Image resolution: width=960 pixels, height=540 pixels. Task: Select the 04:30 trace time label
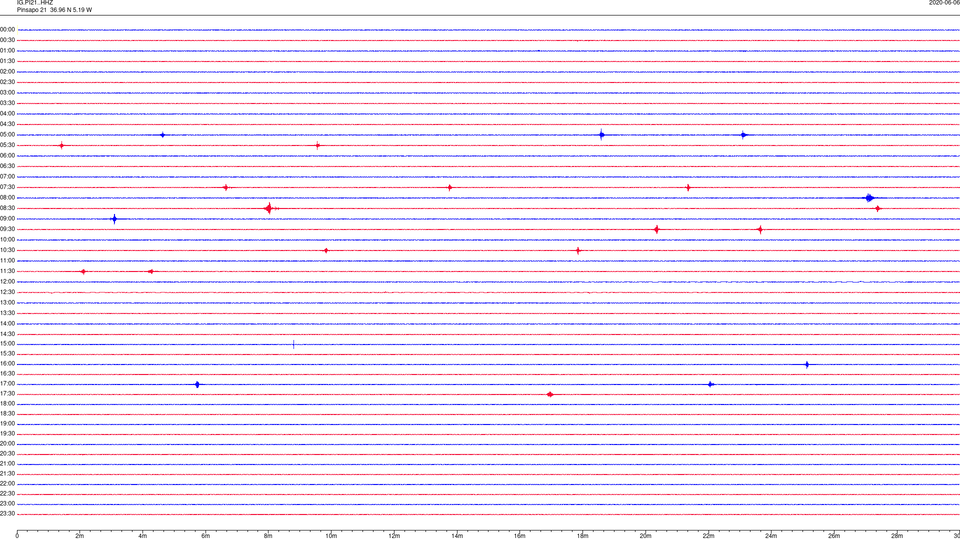point(7,124)
